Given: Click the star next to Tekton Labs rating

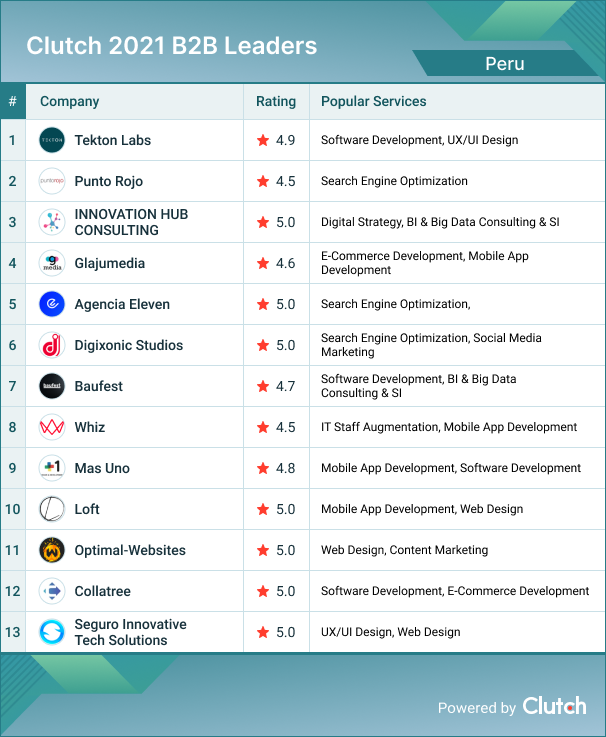Looking at the screenshot, I should [263, 140].
